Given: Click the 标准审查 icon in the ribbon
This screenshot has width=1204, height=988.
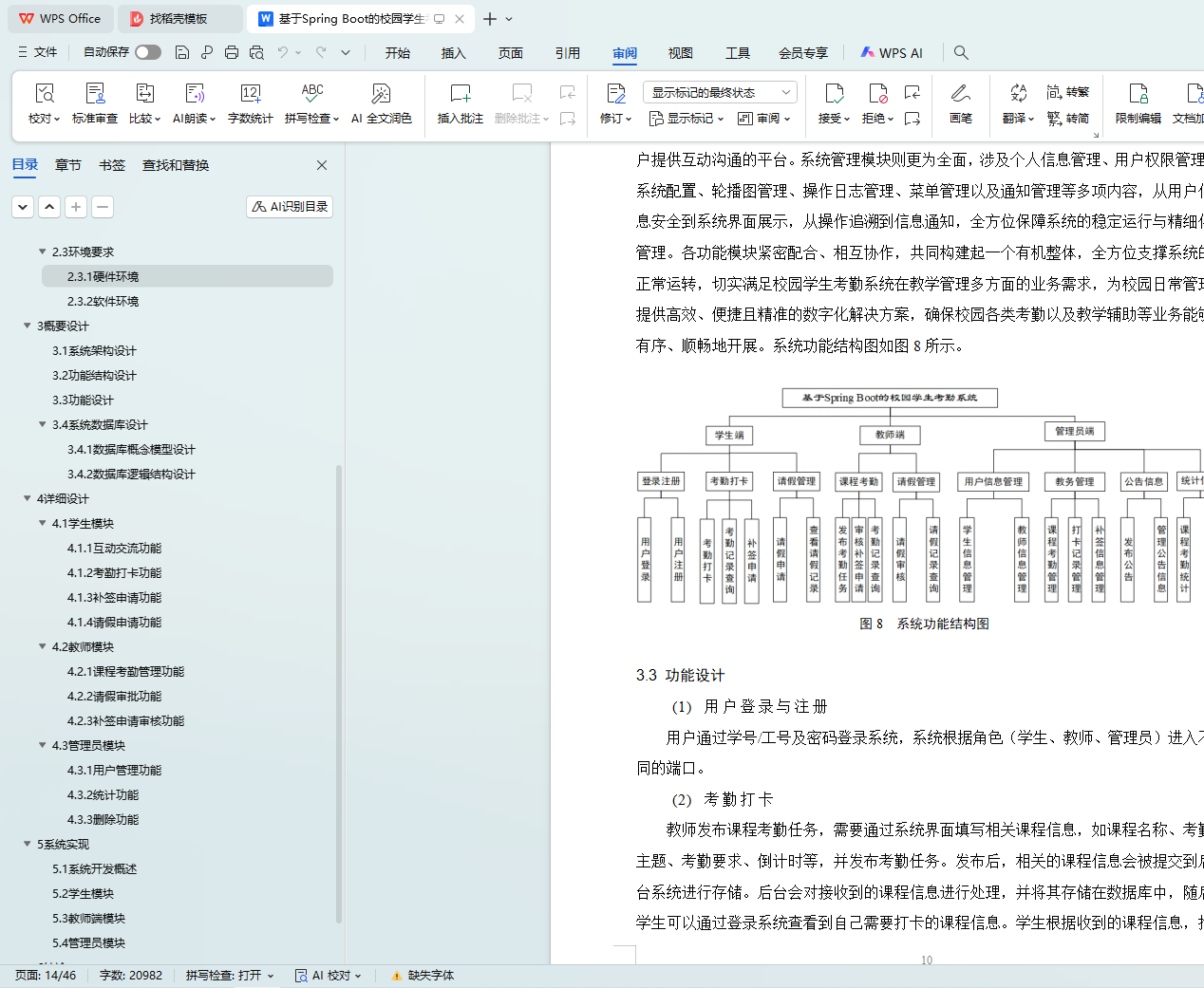Looking at the screenshot, I should point(95,94).
